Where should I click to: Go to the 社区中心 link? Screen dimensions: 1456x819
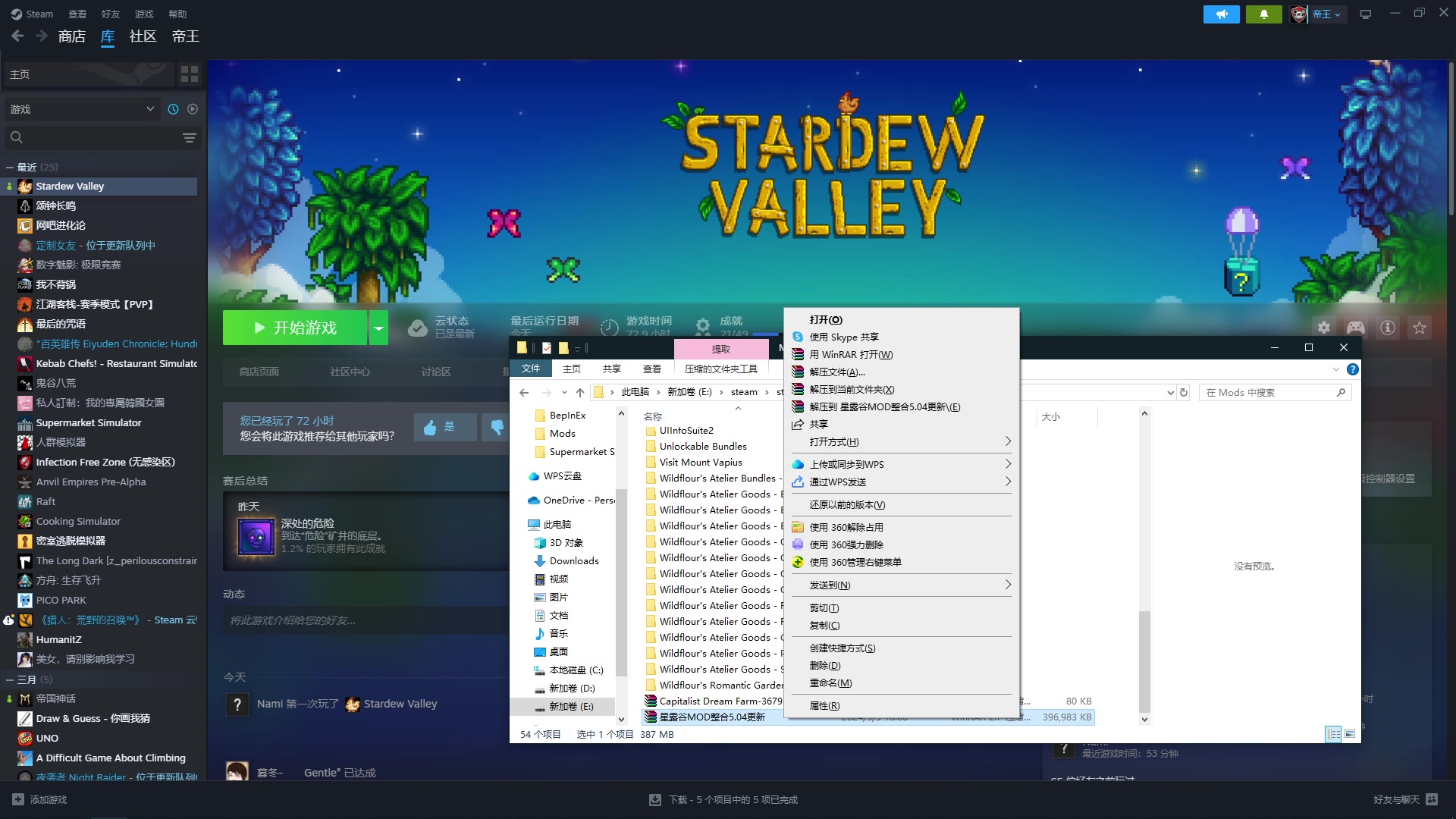350,372
